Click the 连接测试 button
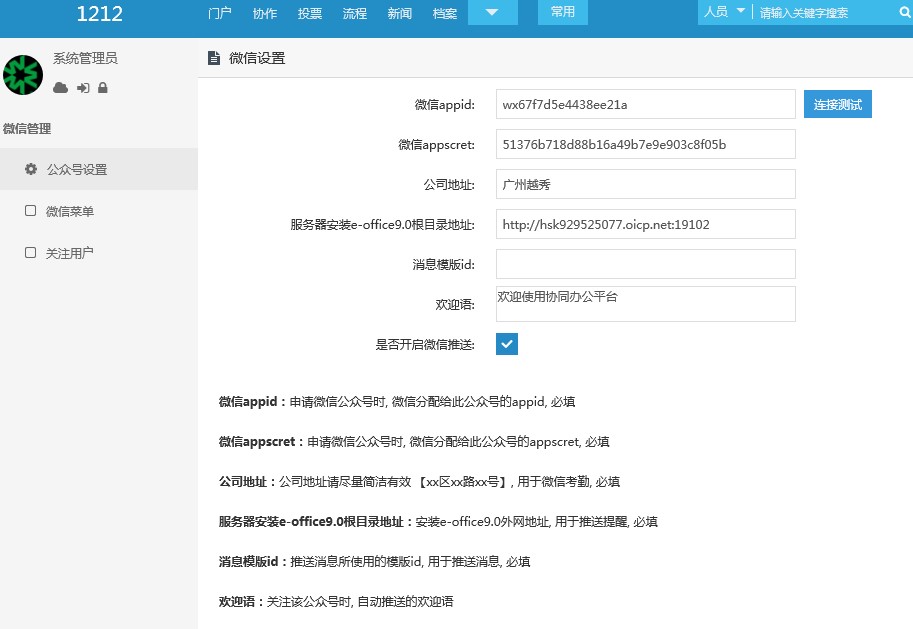 837,104
